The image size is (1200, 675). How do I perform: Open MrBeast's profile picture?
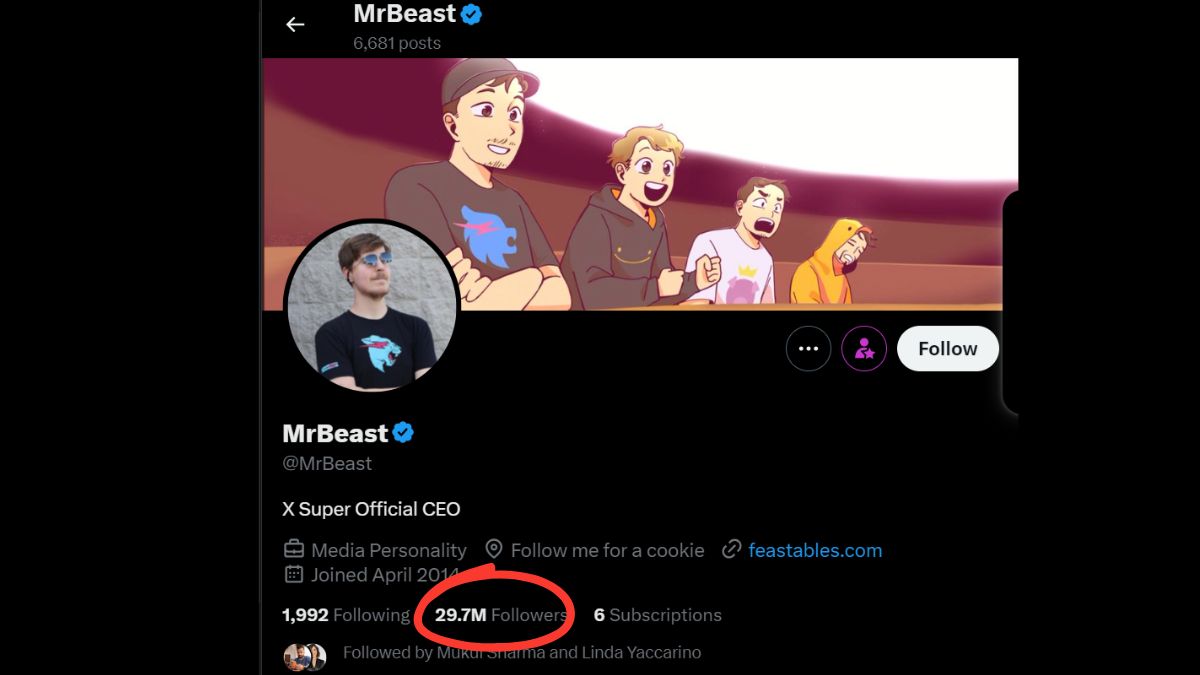pyautogui.click(x=372, y=306)
